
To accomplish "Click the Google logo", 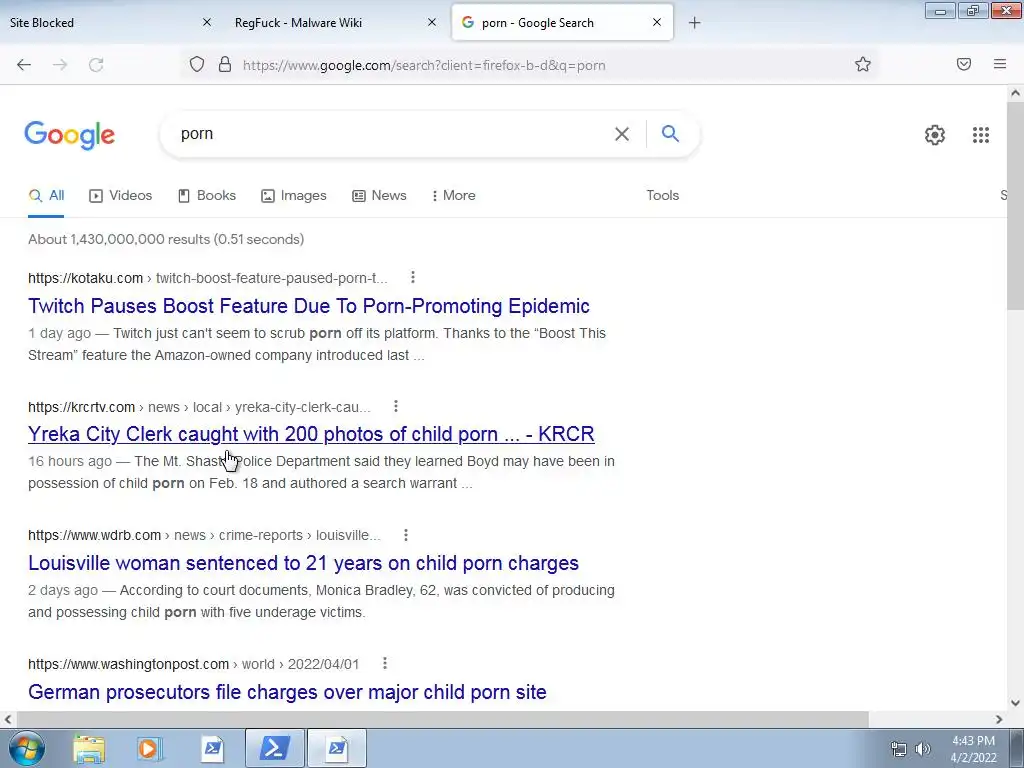I will (x=70, y=135).
